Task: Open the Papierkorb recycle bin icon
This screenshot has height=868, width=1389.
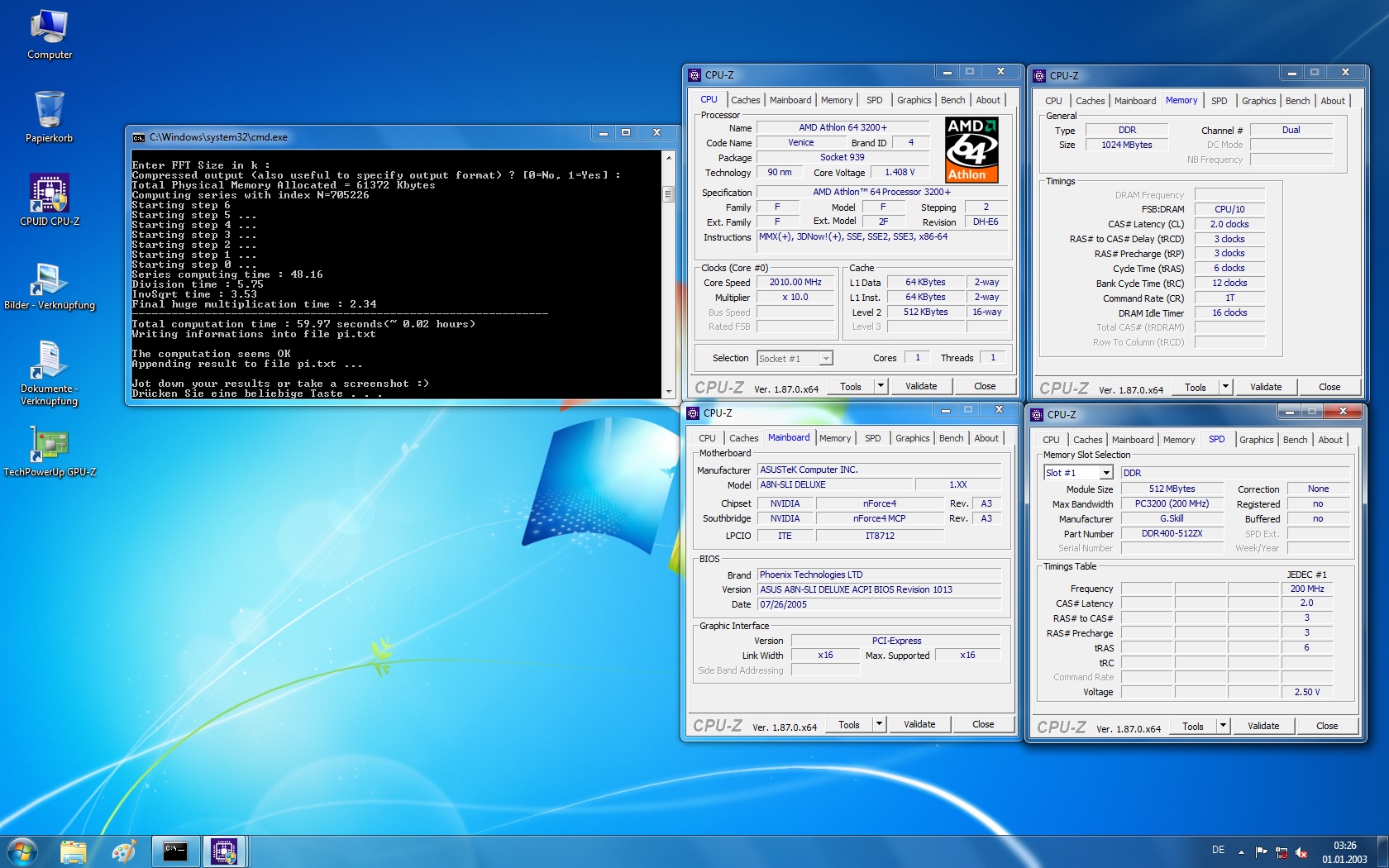Action: pyautogui.click(x=50, y=117)
